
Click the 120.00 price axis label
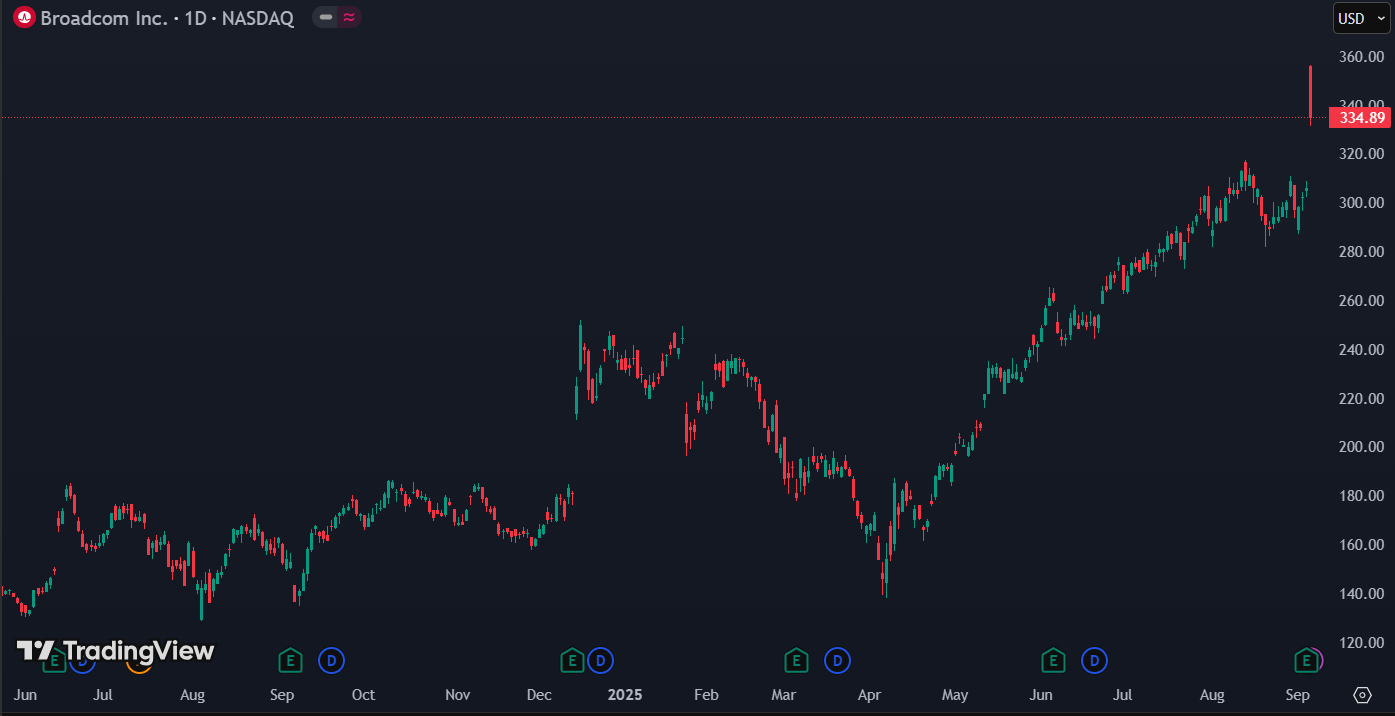[1361, 643]
